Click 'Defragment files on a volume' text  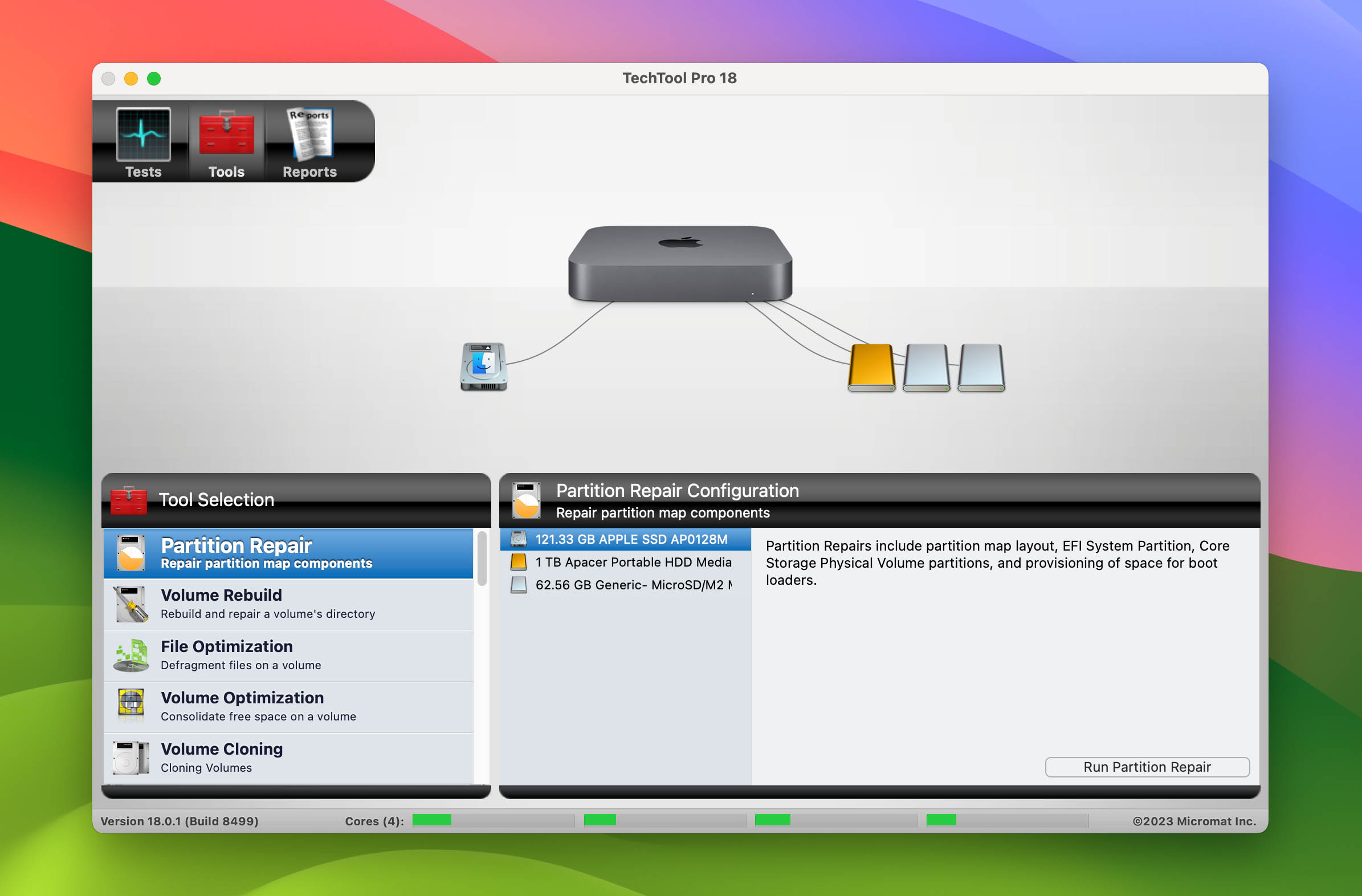pyautogui.click(x=241, y=665)
